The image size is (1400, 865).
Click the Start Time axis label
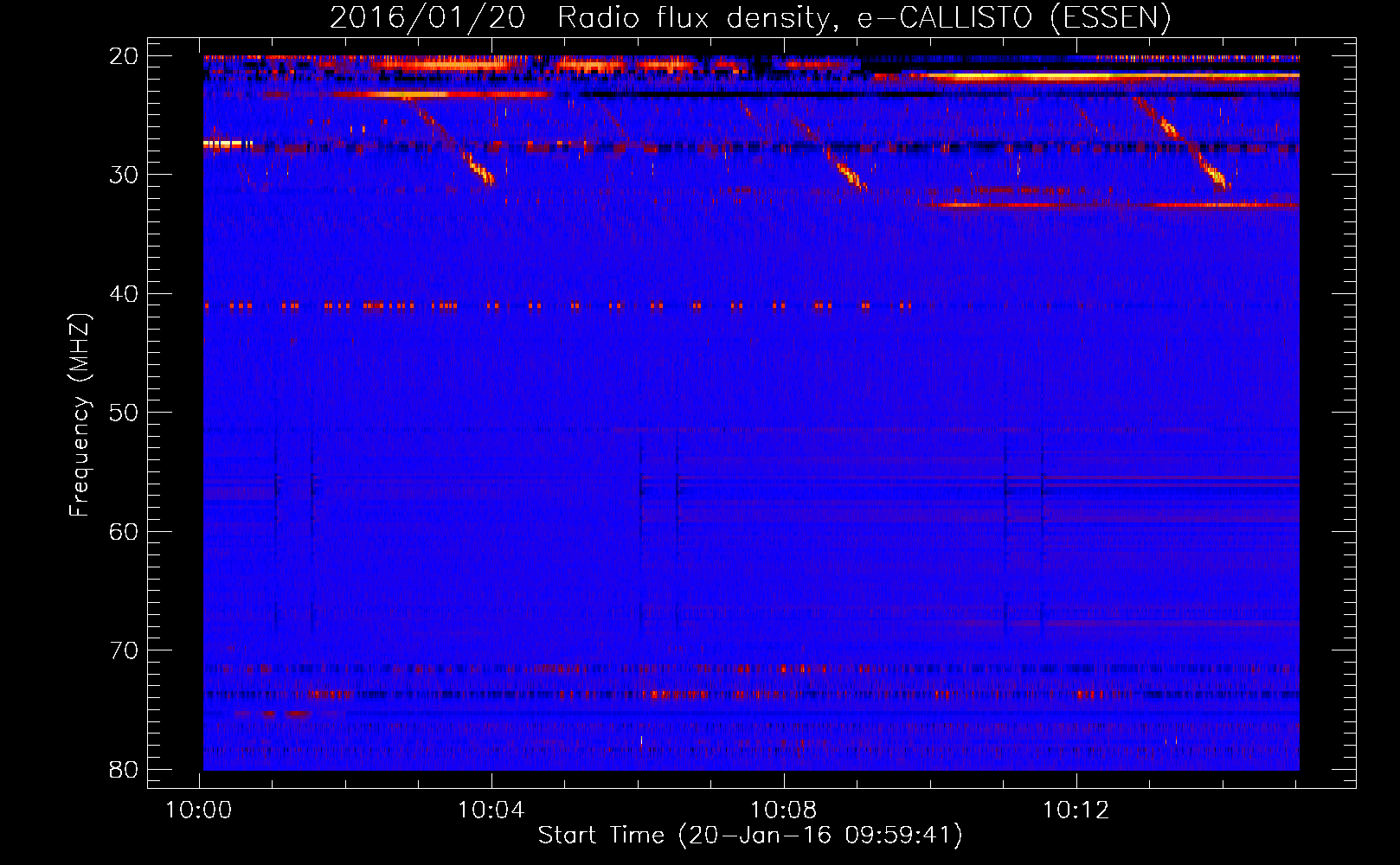[x=750, y=836]
